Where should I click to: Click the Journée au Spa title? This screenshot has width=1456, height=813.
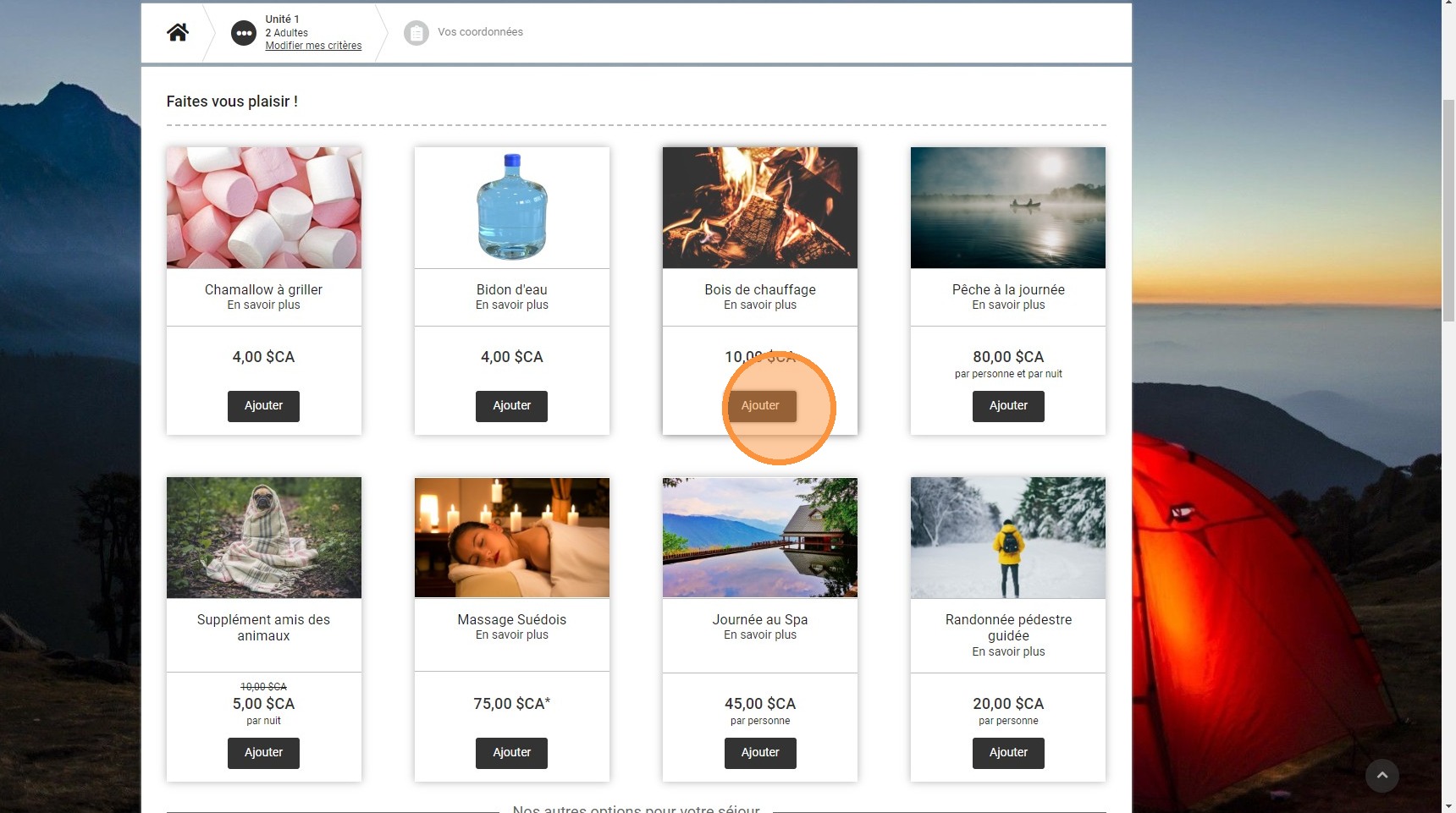760,619
